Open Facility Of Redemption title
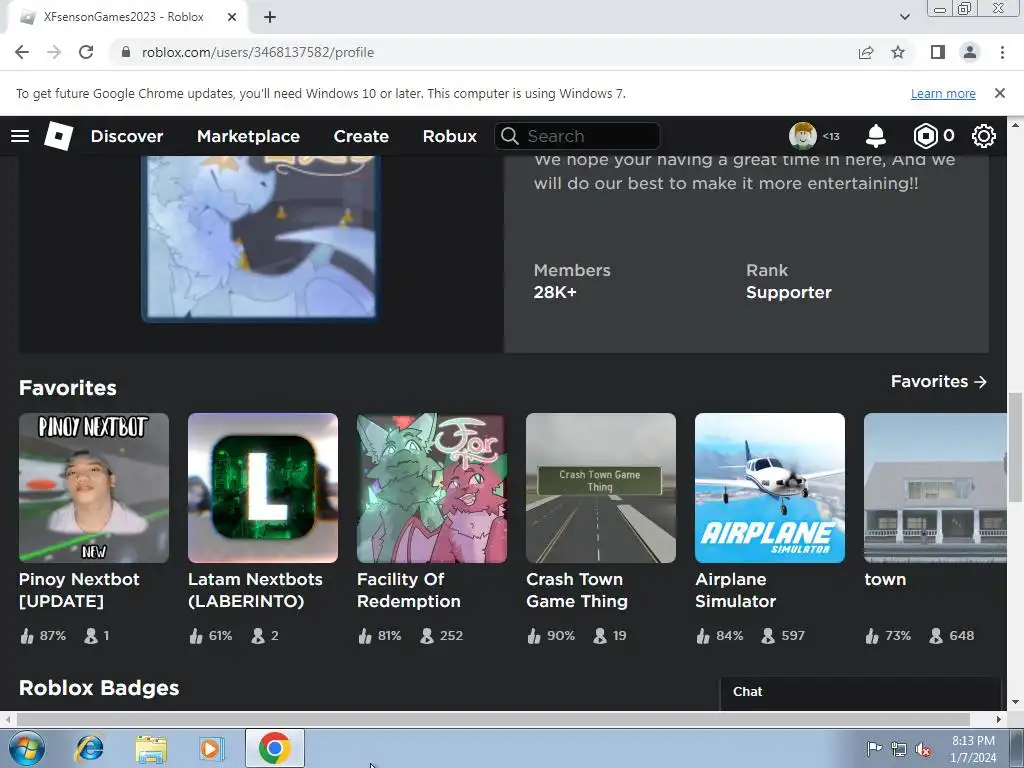Image resolution: width=1024 pixels, height=768 pixels. click(x=409, y=590)
